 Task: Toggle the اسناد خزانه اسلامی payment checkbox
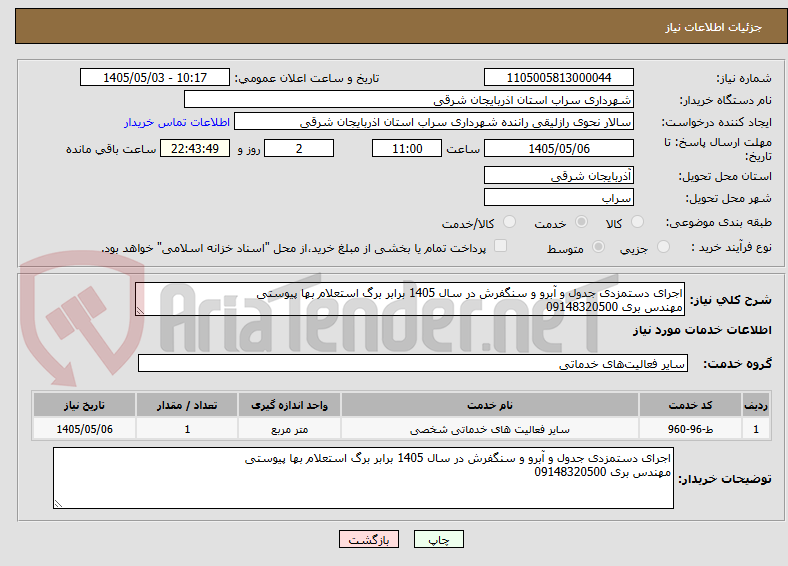coord(501,245)
